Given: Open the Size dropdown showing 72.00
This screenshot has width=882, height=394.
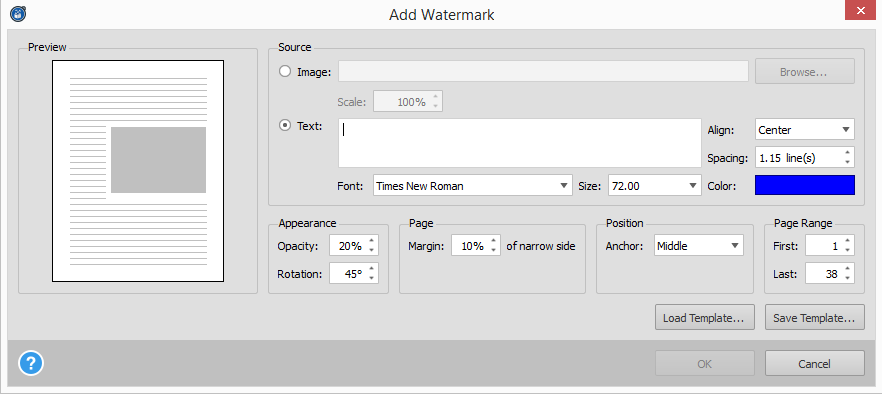Looking at the screenshot, I should [x=655, y=186].
